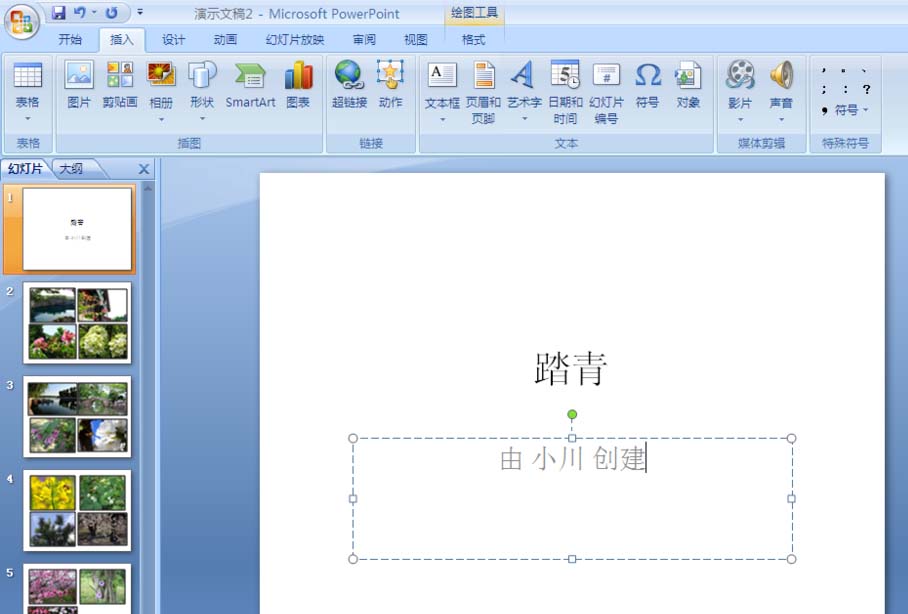
Task: Insert a picture with the 图片 button
Action: [79, 85]
